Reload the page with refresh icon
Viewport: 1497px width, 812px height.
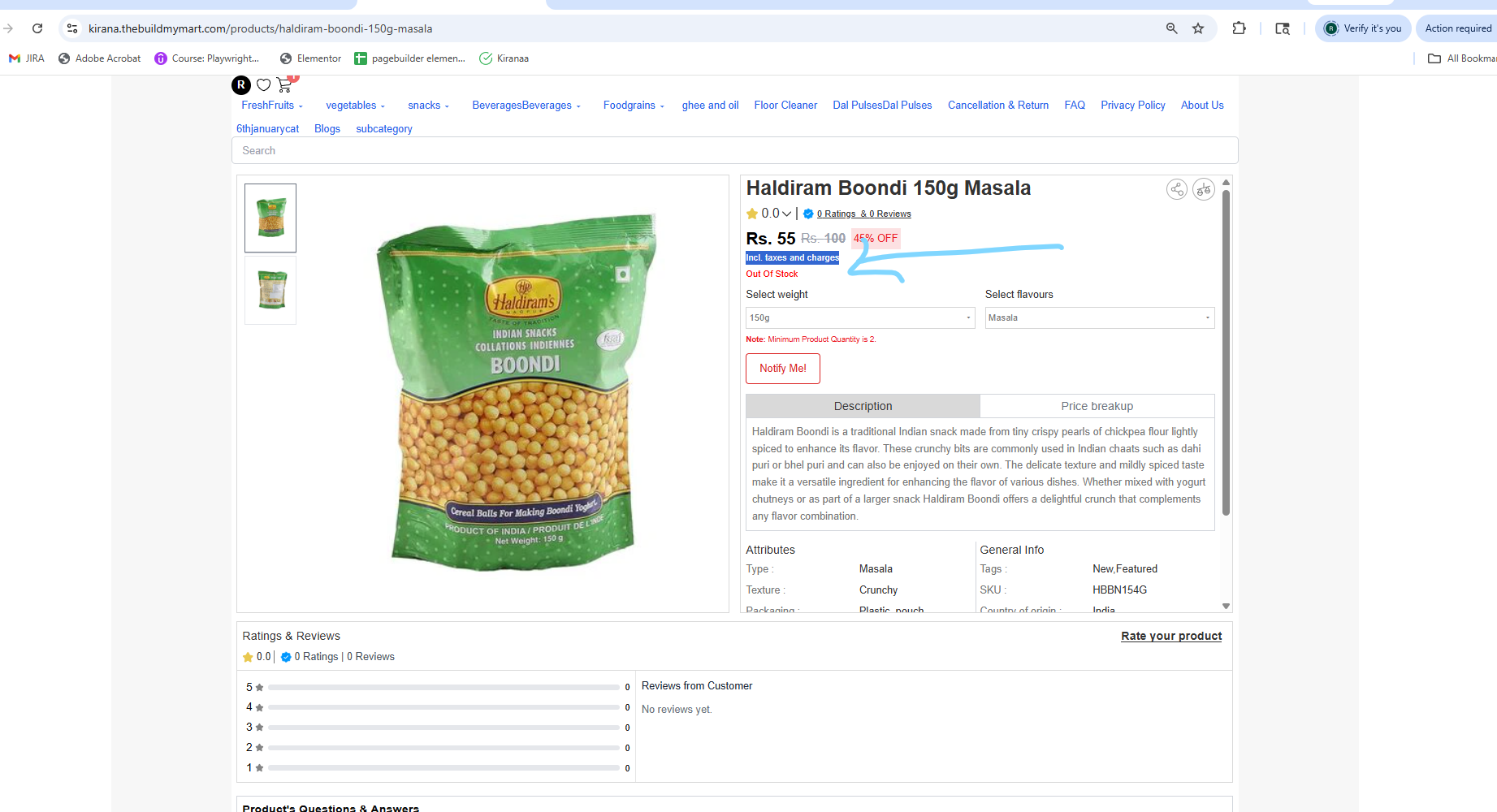[x=37, y=28]
